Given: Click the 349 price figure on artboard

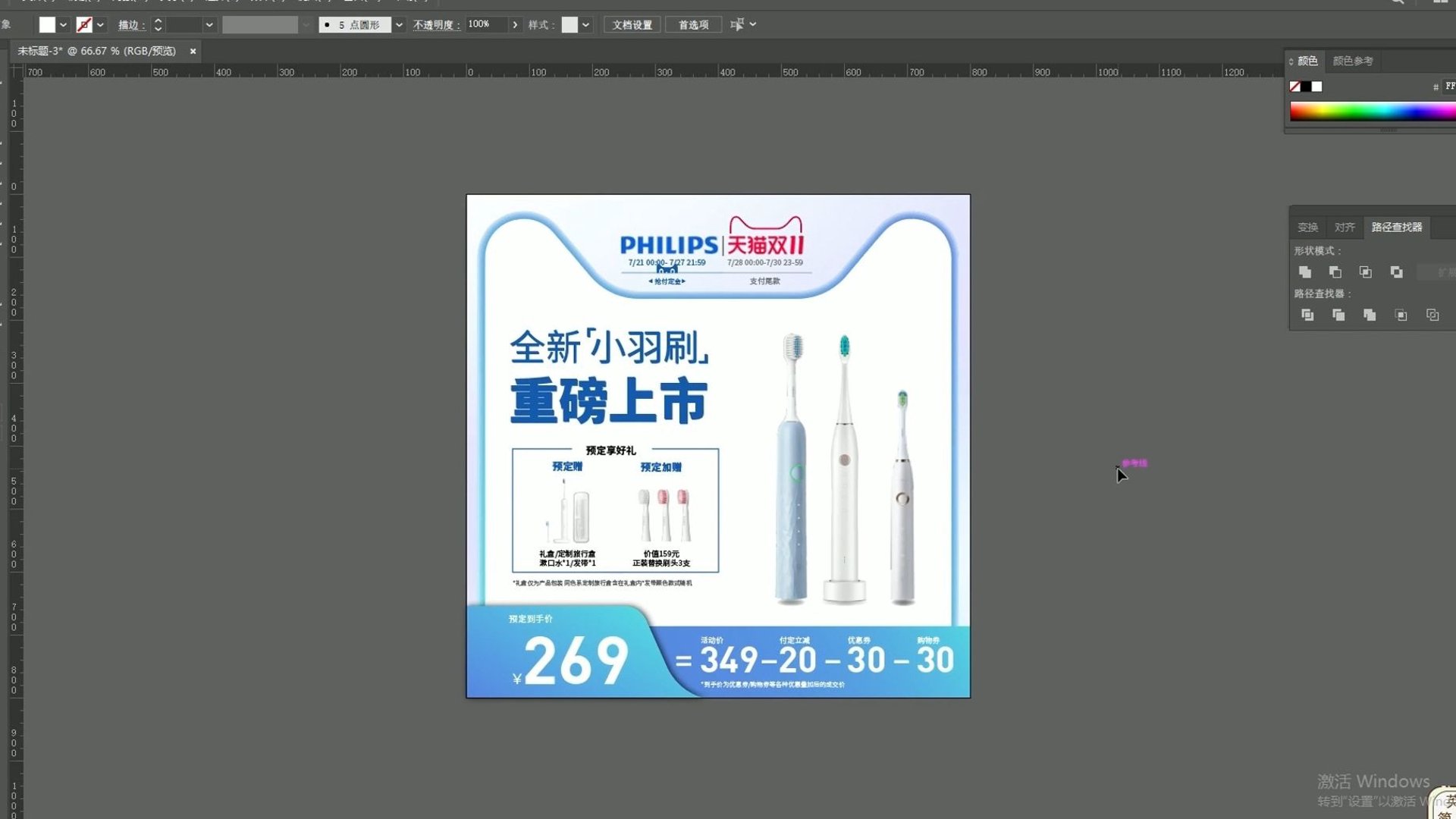Looking at the screenshot, I should point(730,660).
